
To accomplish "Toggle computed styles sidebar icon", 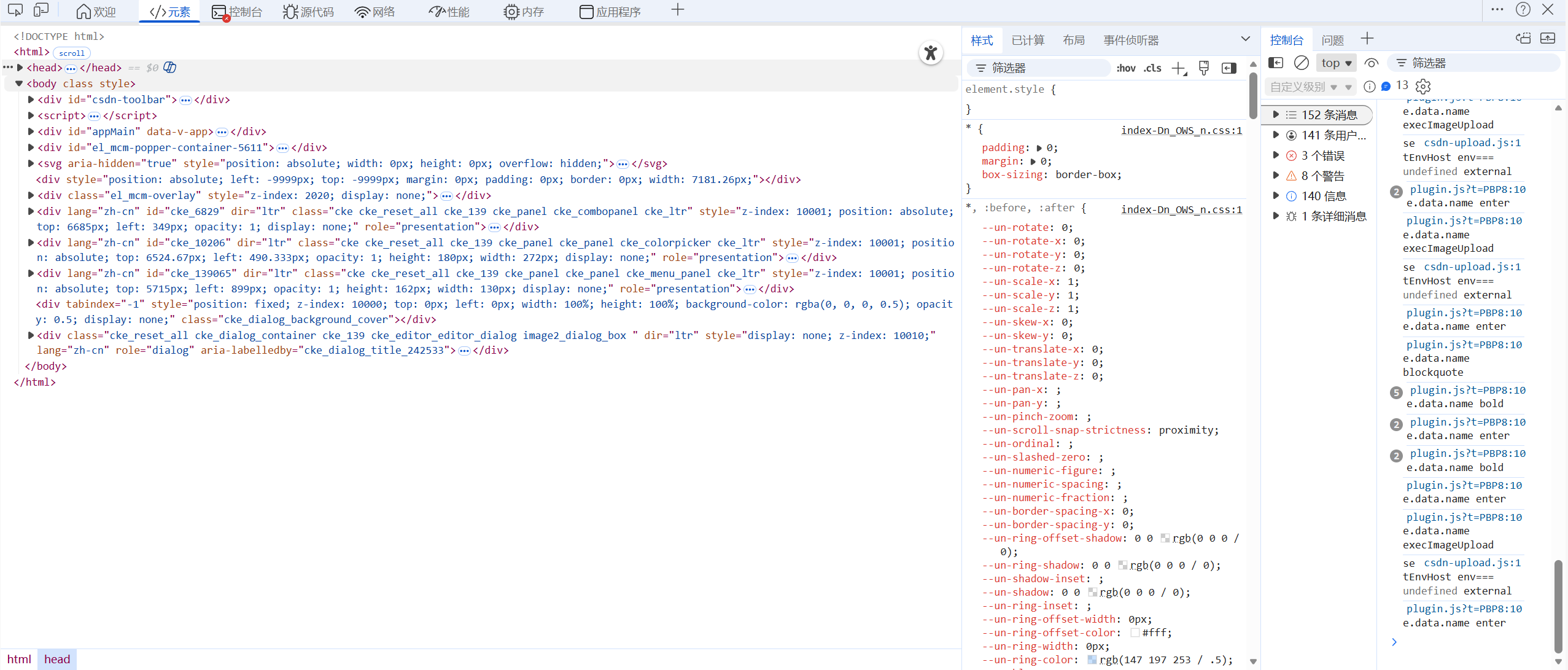I will pyautogui.click(x=1229, y=68).
